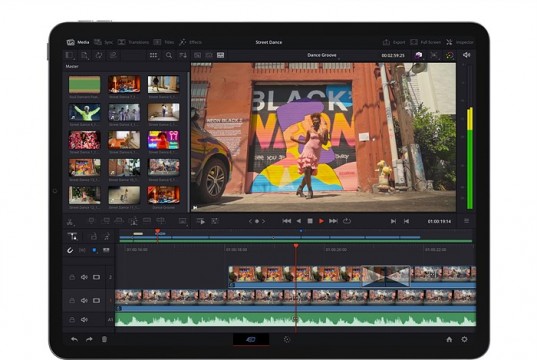Open the Inspector panel

(460, 42)
